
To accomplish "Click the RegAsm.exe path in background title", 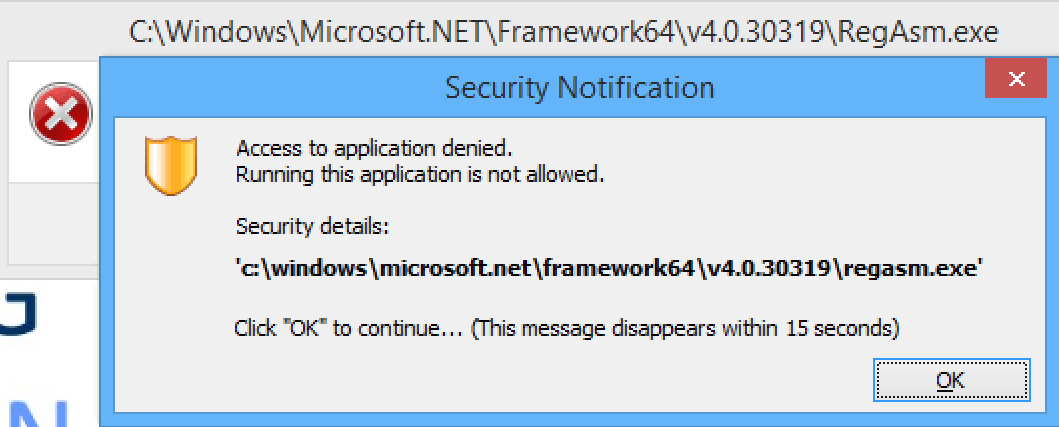I will click(x=563, y=32).
